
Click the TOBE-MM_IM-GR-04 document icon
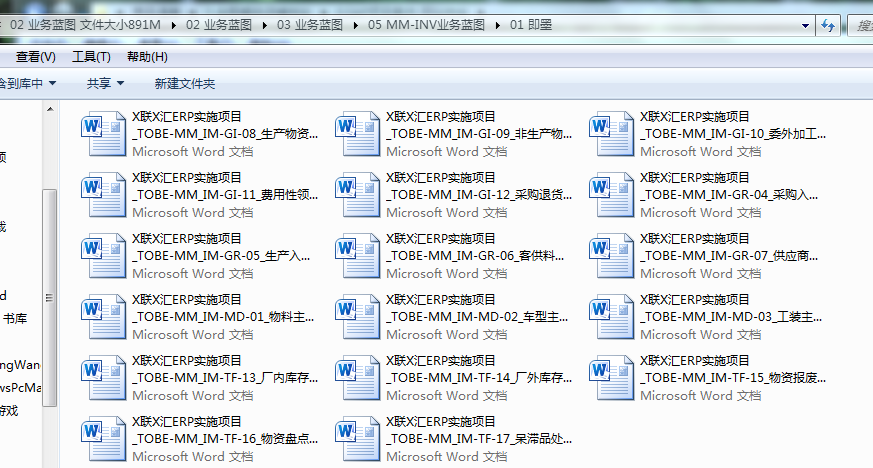[x=611, y=196]
